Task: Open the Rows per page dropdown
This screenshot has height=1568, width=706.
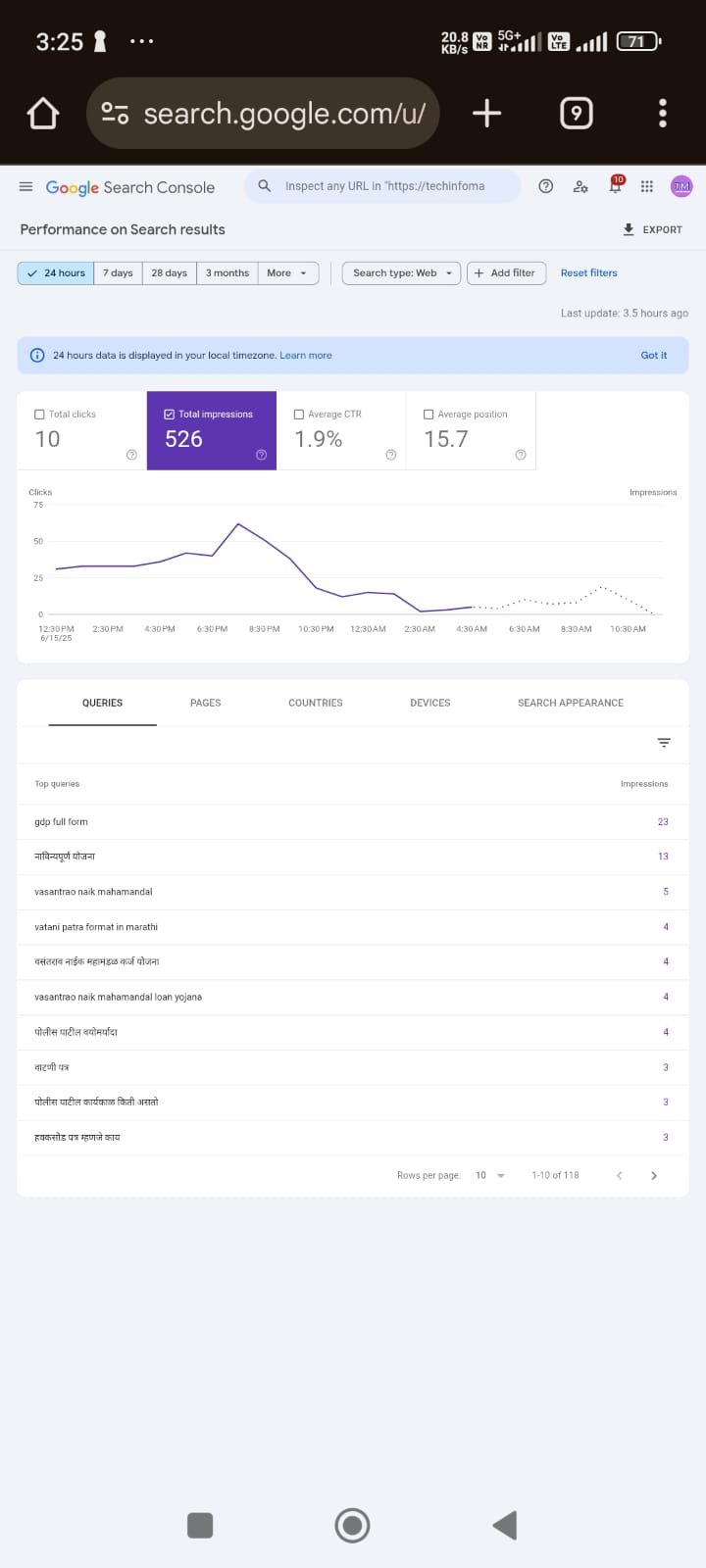Action: click(x=490, y=1175)
